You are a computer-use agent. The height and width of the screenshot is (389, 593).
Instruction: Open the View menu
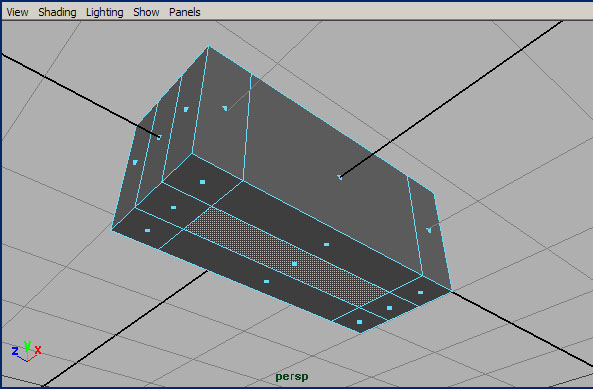click(x=17, y=12)
